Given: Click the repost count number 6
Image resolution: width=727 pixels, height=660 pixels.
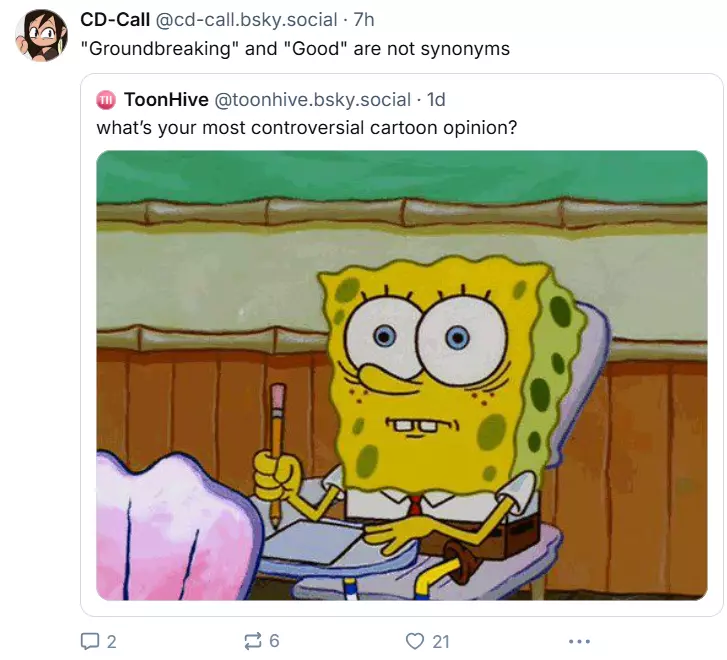Looking at the screenshot, I should tap(274, 642).
